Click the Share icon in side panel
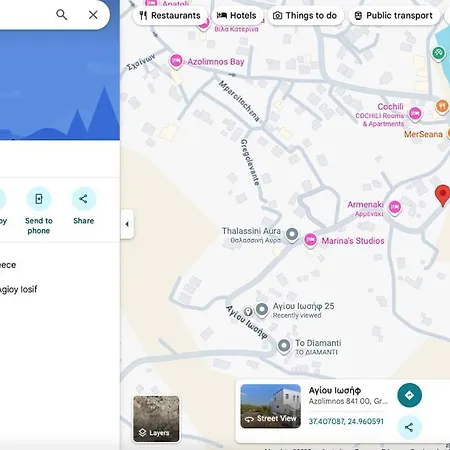The height and width of the screenshot is (450, 450). tap(83, 199)
